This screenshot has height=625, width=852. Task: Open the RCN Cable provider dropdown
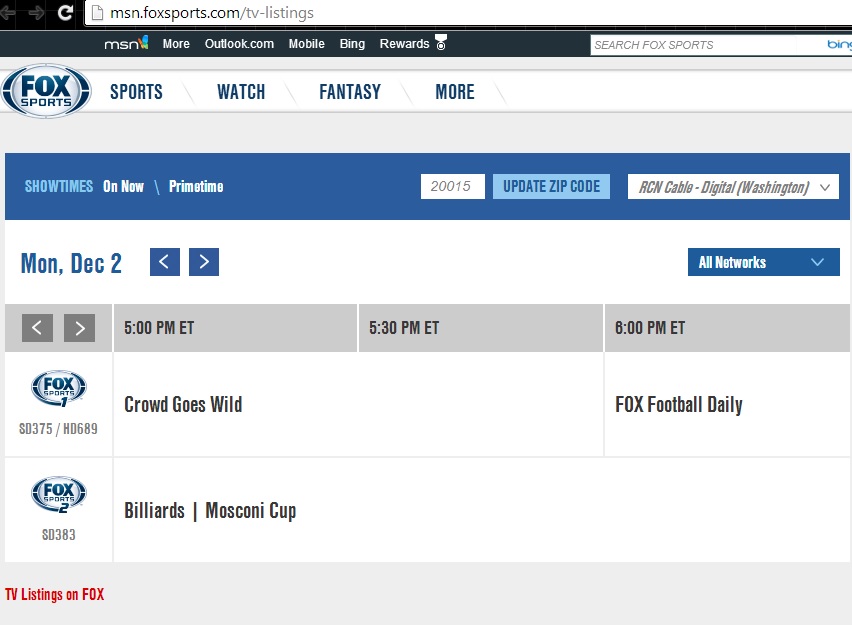coord(733,187)
